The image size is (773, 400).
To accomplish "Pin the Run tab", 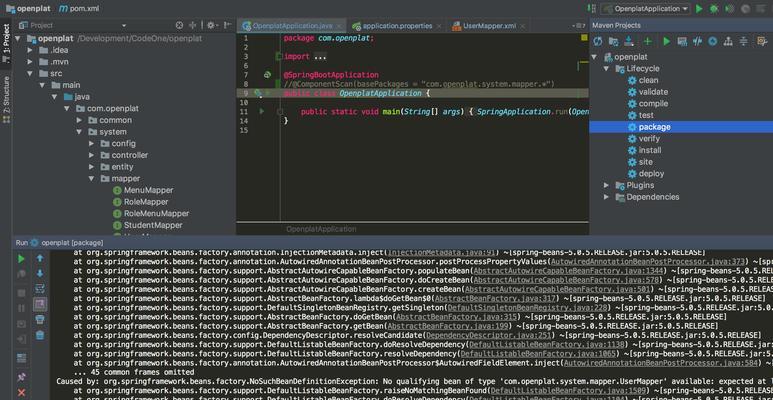I will 21,377.
